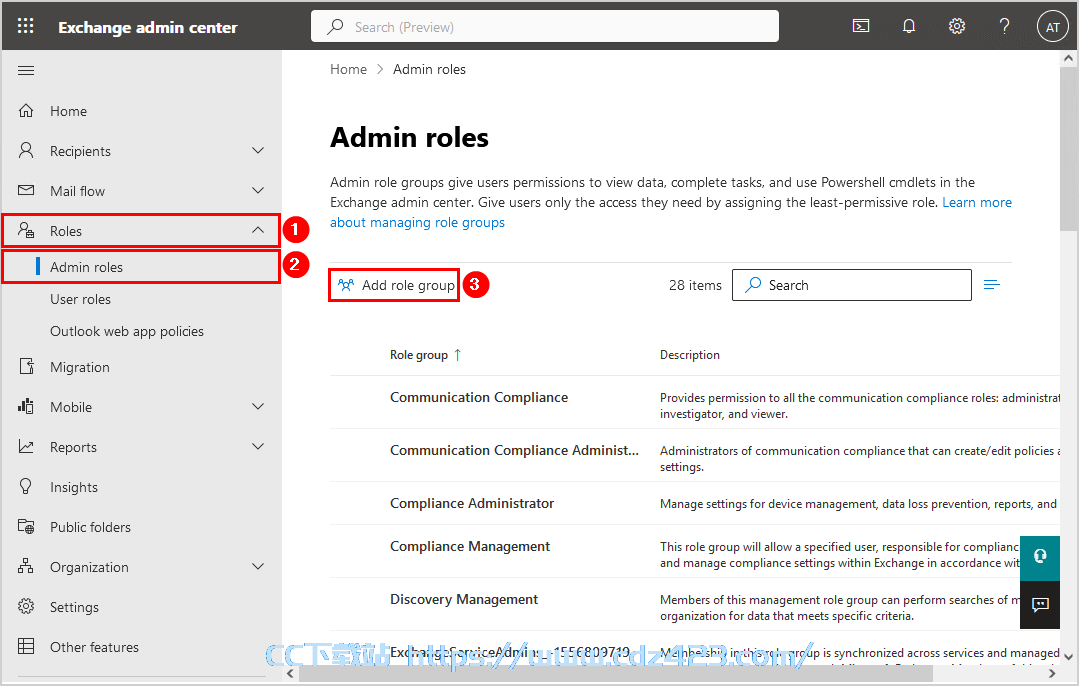The height and width of the screenshot is (686, 1079).
Task: Click the vertical scrollbar thumb
Action: (x=1068, y=149)
